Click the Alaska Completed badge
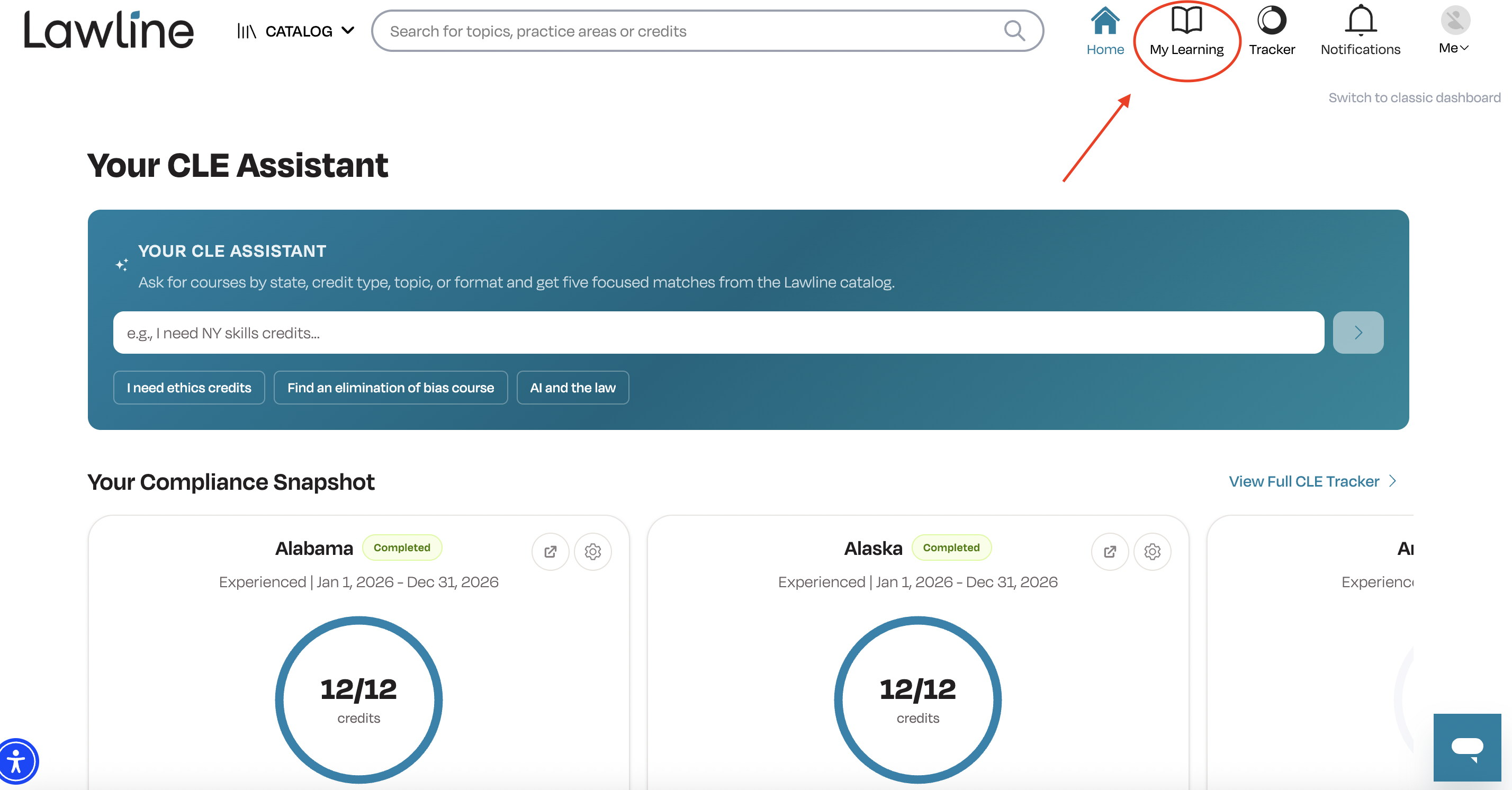1512x790 pixels. (951, 547)
